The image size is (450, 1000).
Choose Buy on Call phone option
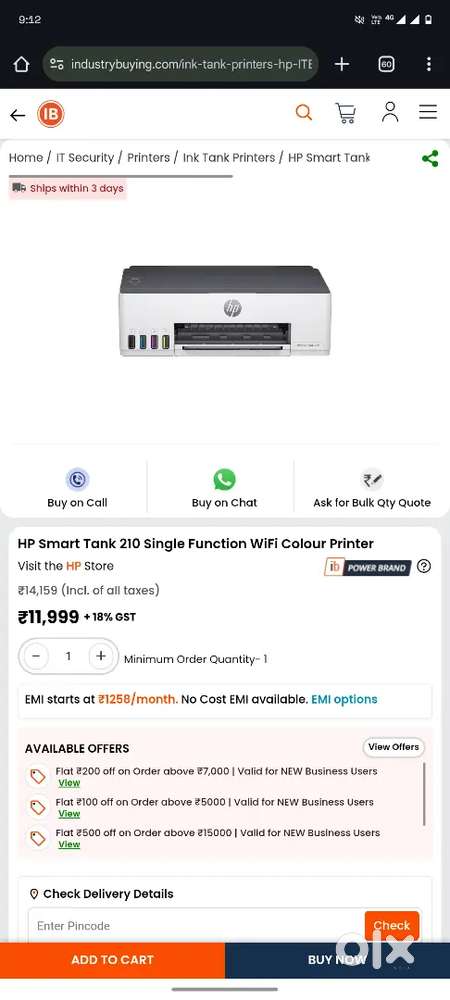(x=77, y=489)
